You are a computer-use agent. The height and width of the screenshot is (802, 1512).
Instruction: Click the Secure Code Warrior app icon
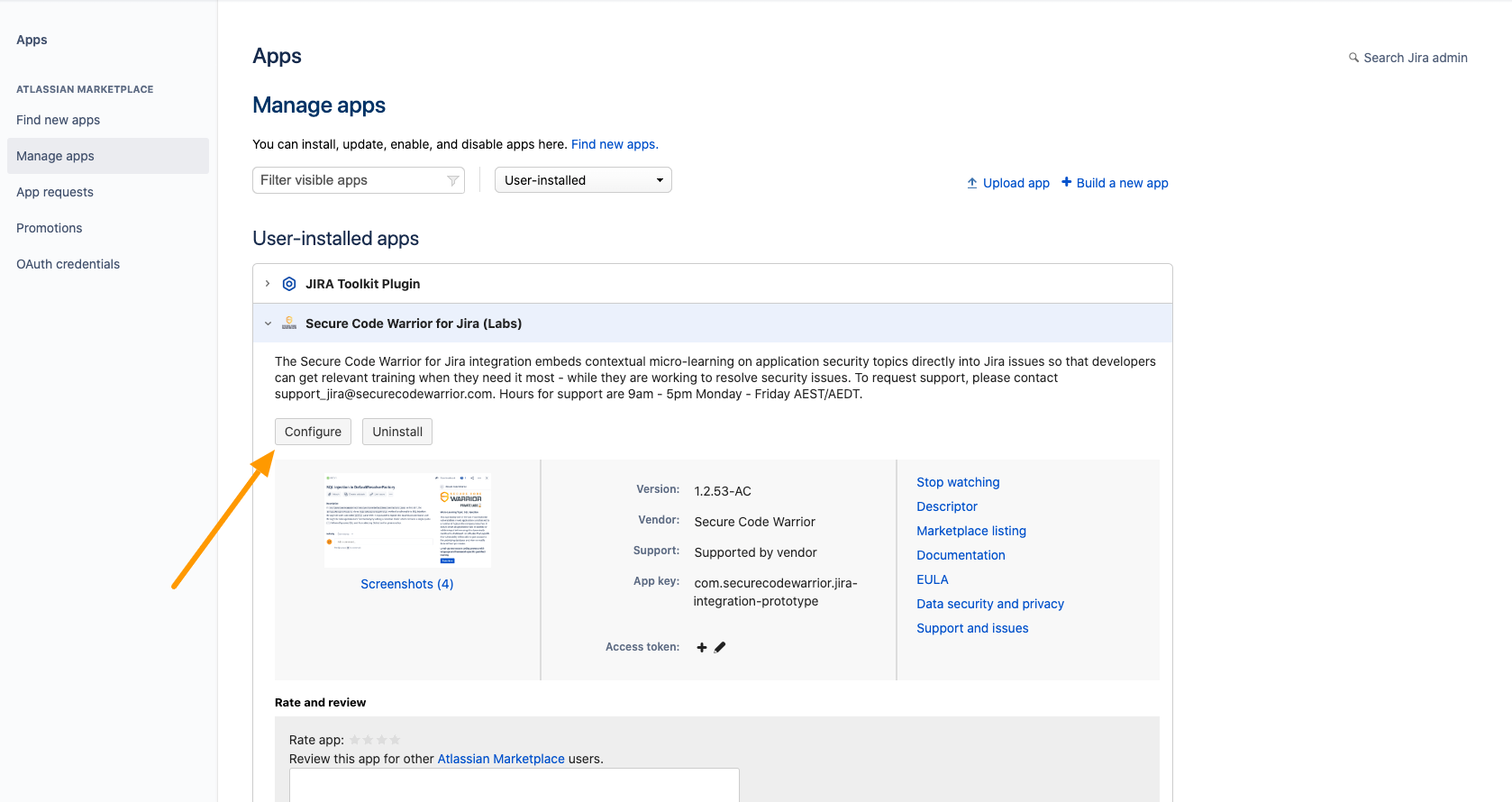(289, 323)
